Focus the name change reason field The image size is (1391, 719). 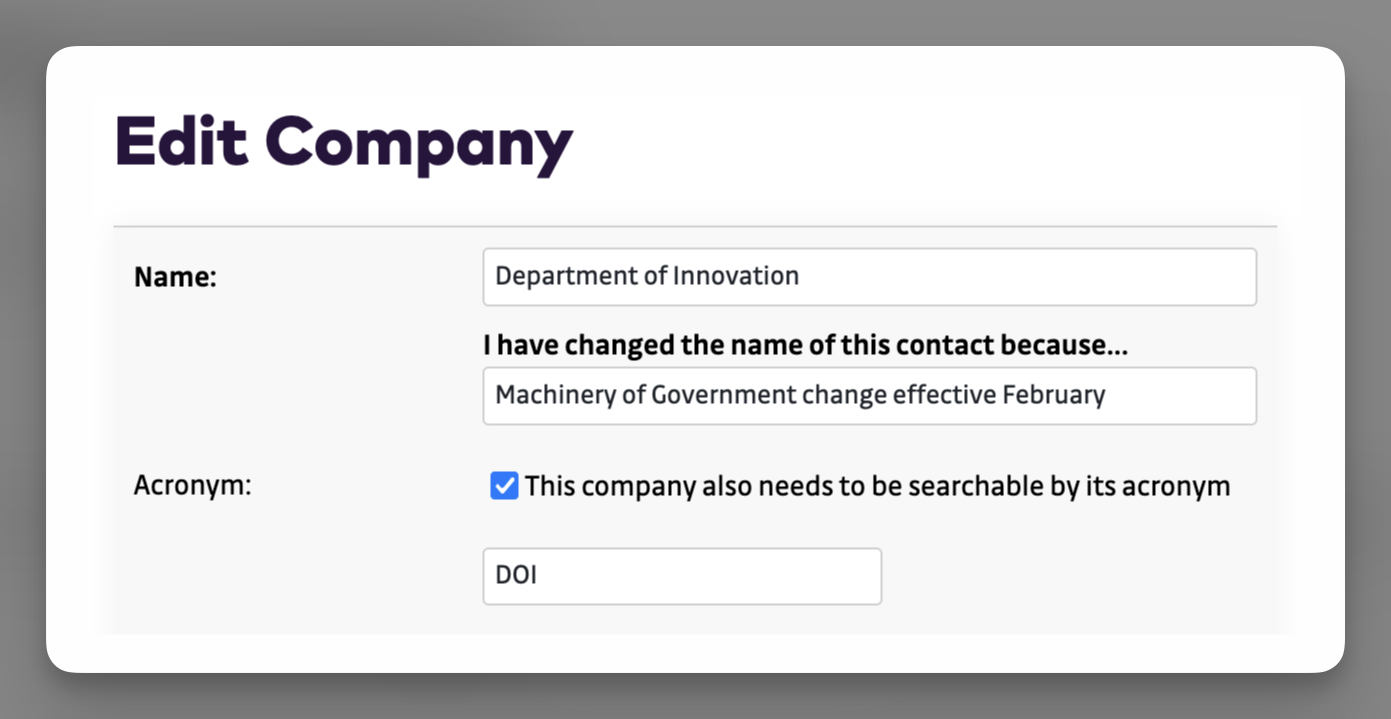point(868,396)
